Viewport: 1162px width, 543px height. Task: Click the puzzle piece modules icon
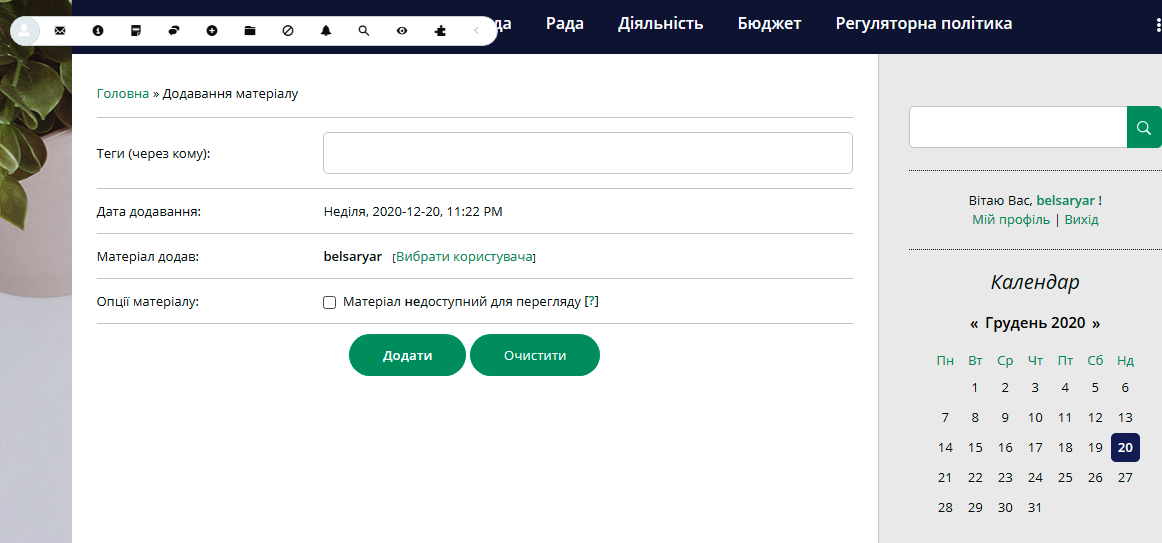(x=440, y=31)
